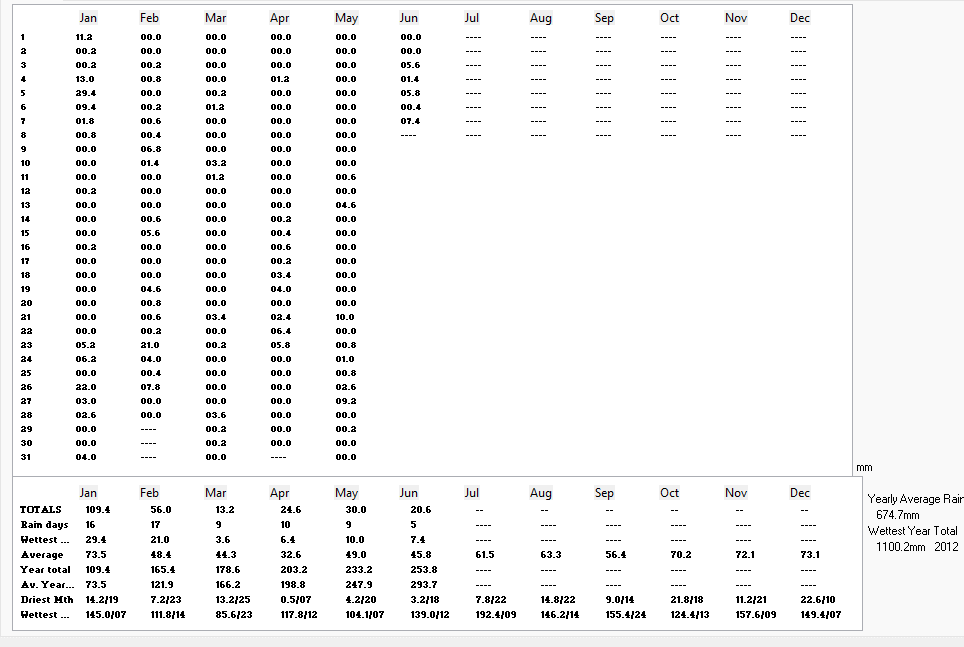Click the TOTALS row label

[x=41, y=510]
